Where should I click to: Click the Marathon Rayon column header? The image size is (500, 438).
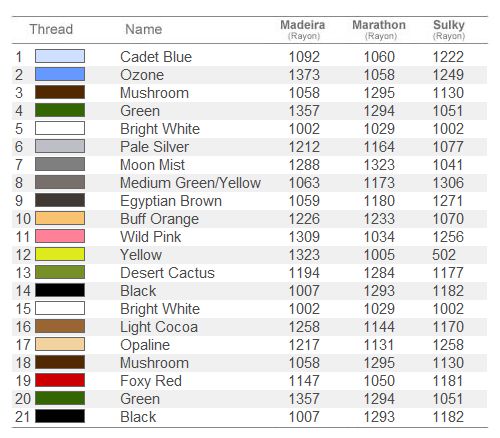tap(379, 30)
